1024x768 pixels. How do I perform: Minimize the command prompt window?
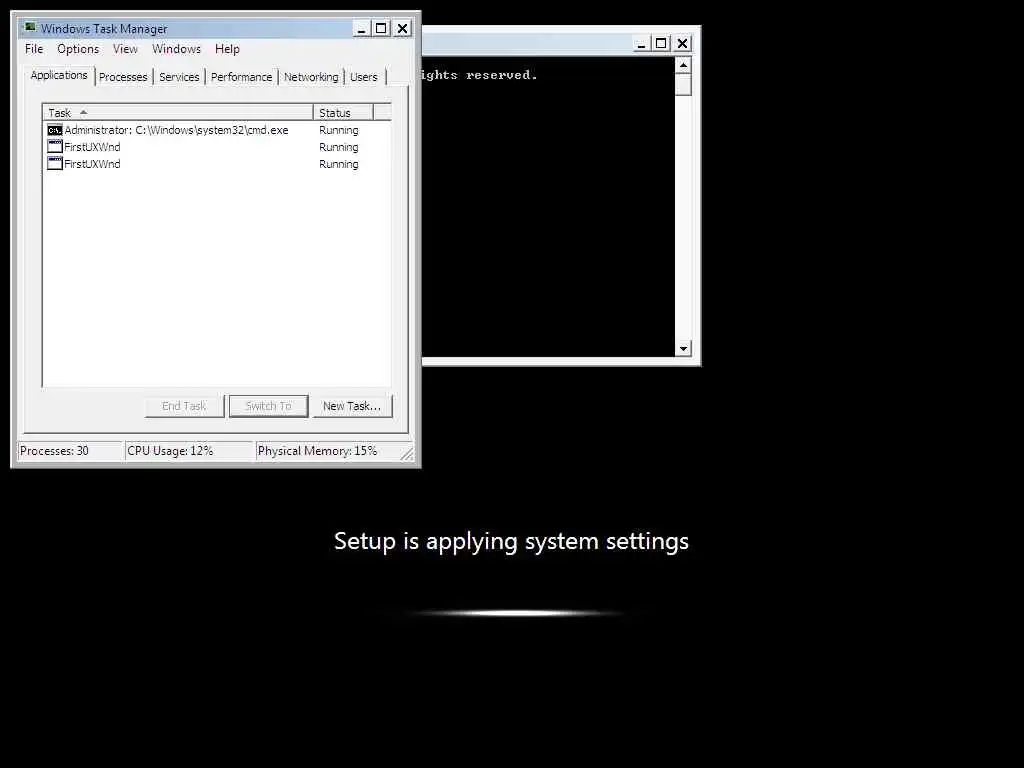tap(641, 43)
